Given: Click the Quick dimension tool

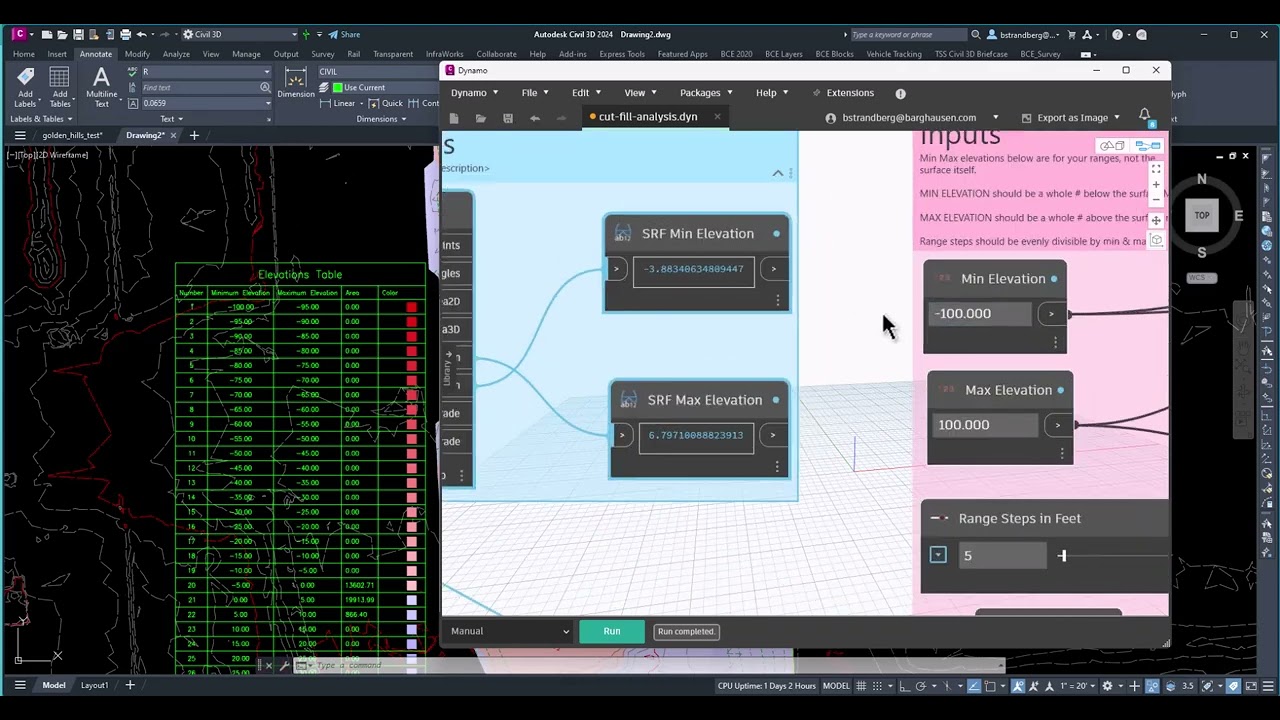Looking at the screenshot, I should pos(386,103).
